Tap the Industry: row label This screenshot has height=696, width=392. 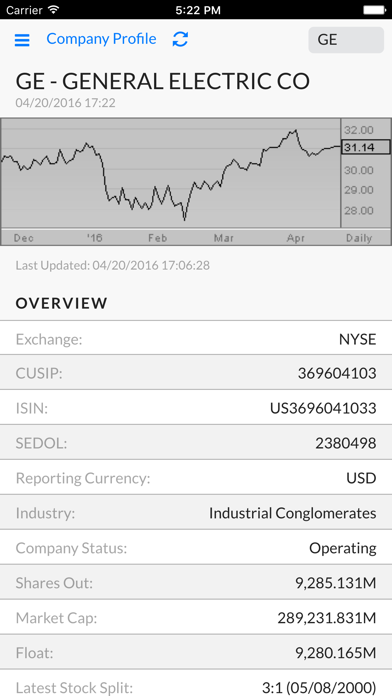click(x=45, y=514)
